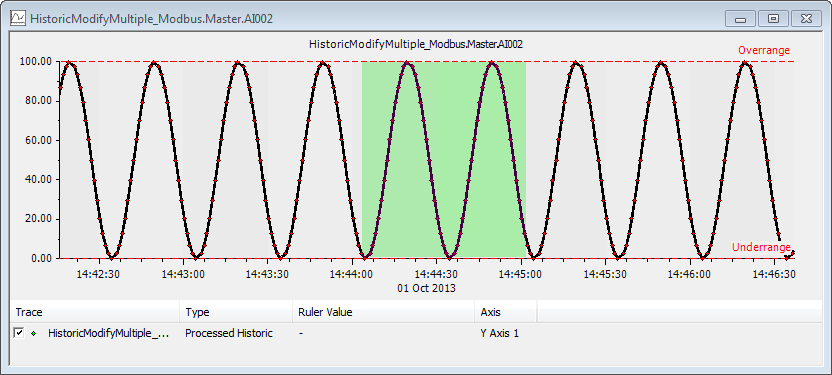Click the Processed Historic type cell
This screenshot has width=832, height=375.
[229, 334]
